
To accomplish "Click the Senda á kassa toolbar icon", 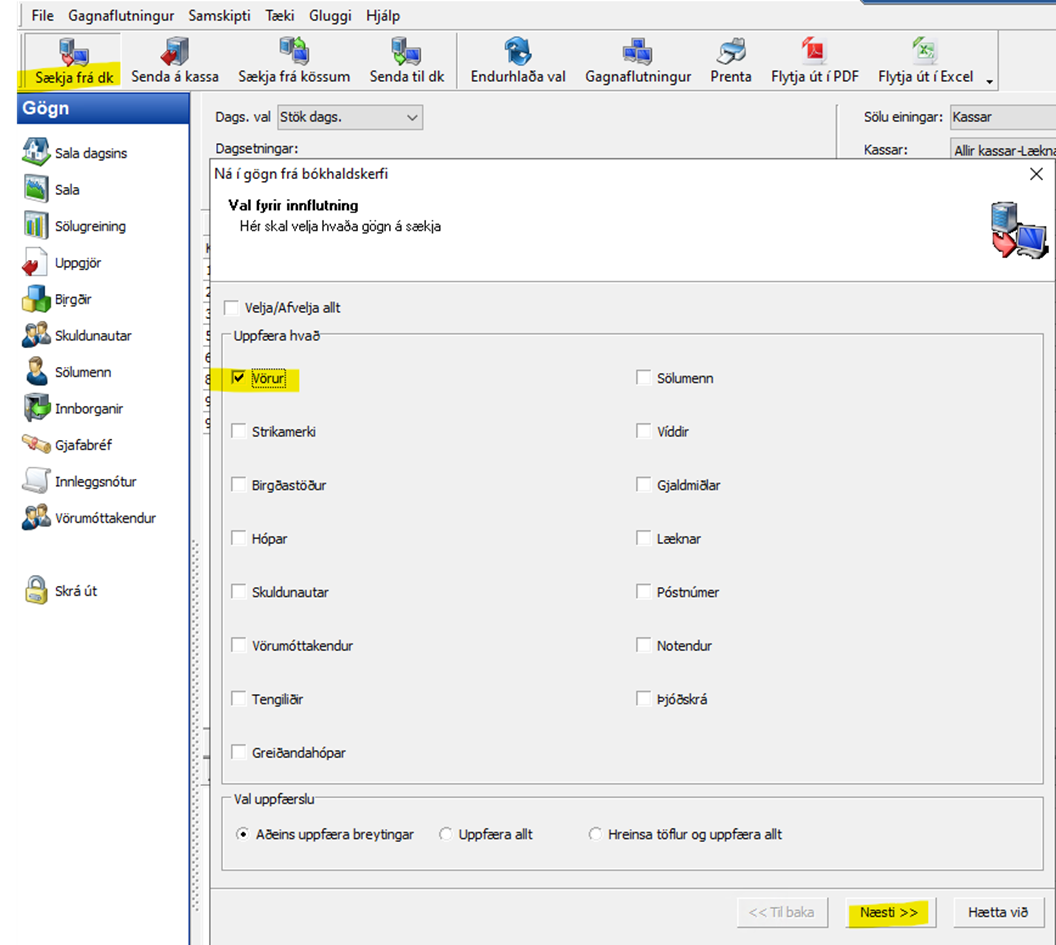I will click(x=176, y=52).
